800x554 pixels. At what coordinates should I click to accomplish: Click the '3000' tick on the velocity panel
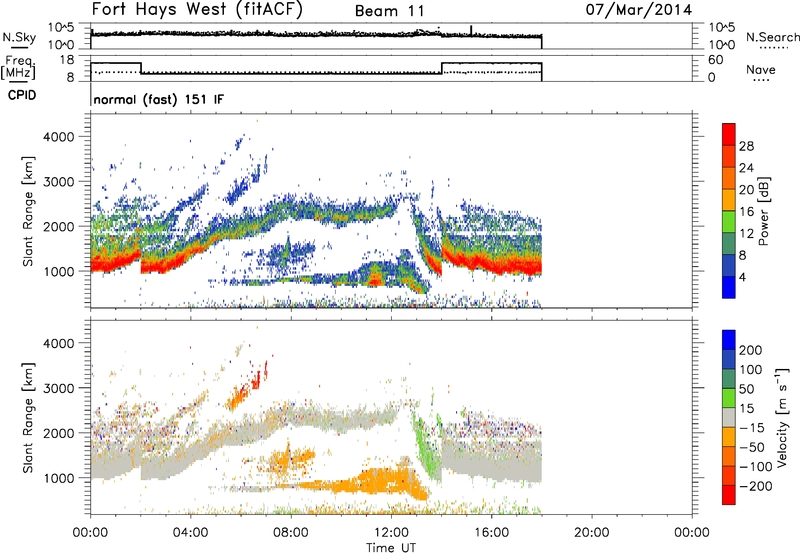58,388
